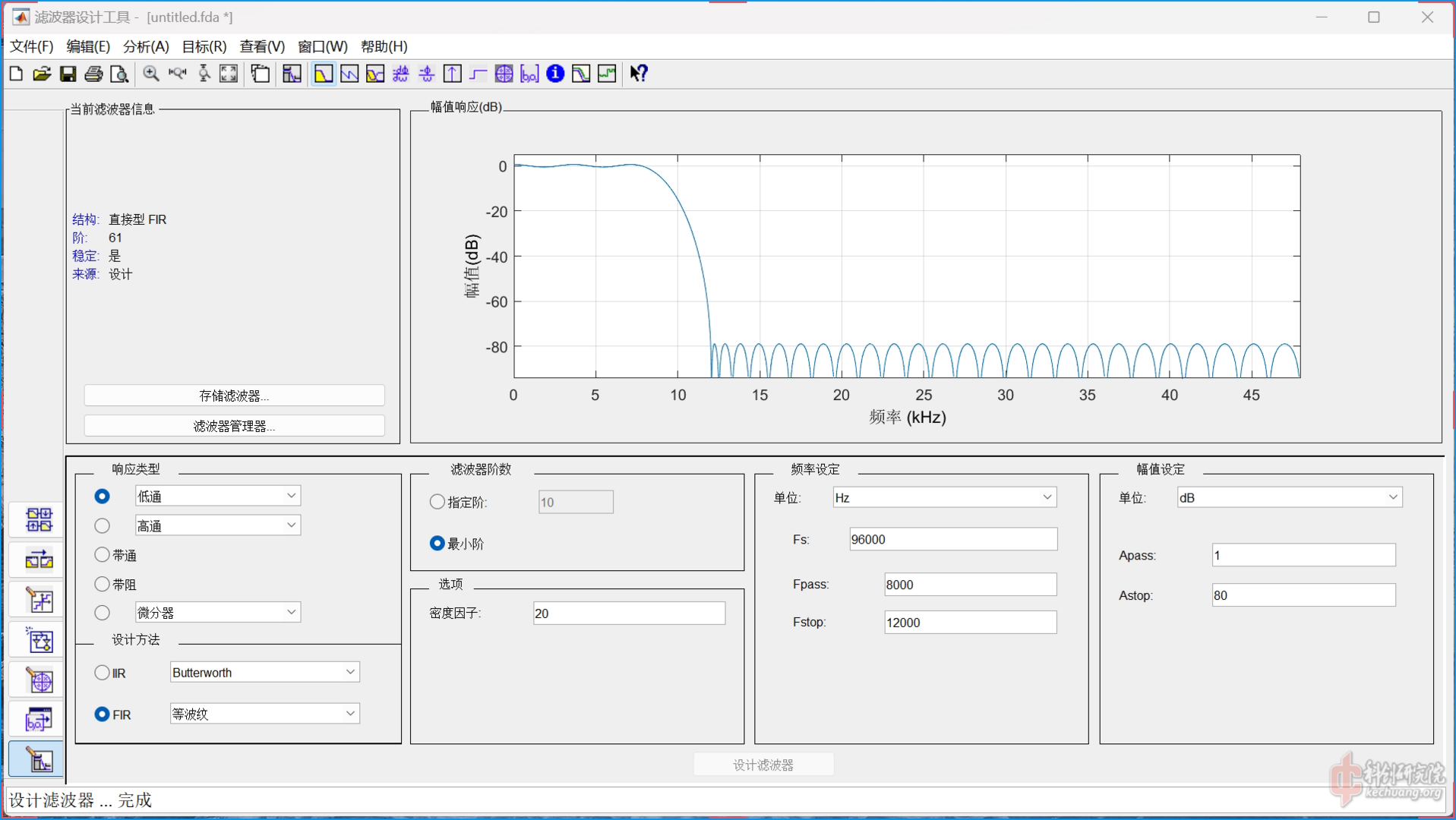Open the import filter panel

click(36, 719)
